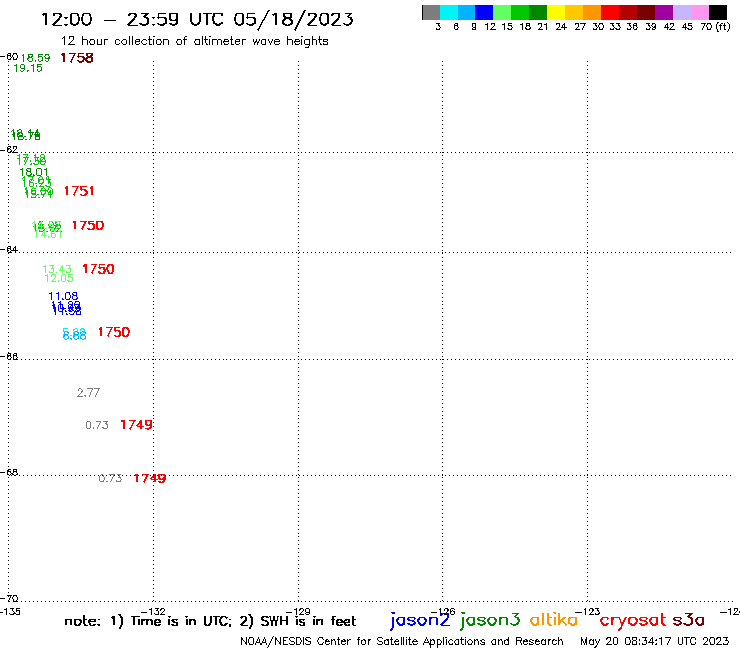The width and height of the screenshot is (740, 650).
Task: Click the note about UTC time and SWH feet
Action: tap(210, 621)
